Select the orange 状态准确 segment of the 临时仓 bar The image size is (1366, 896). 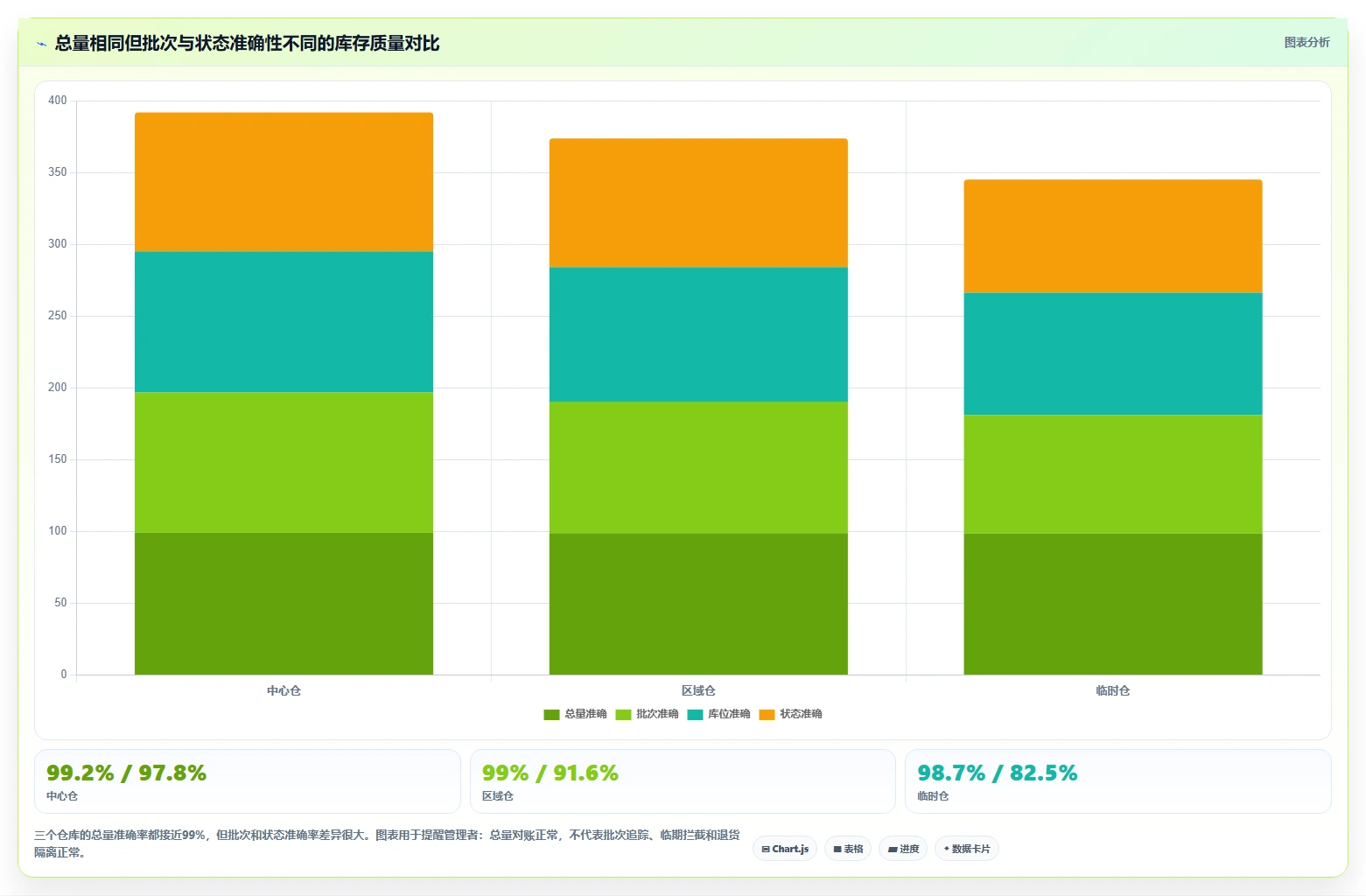click(1113, 236)
